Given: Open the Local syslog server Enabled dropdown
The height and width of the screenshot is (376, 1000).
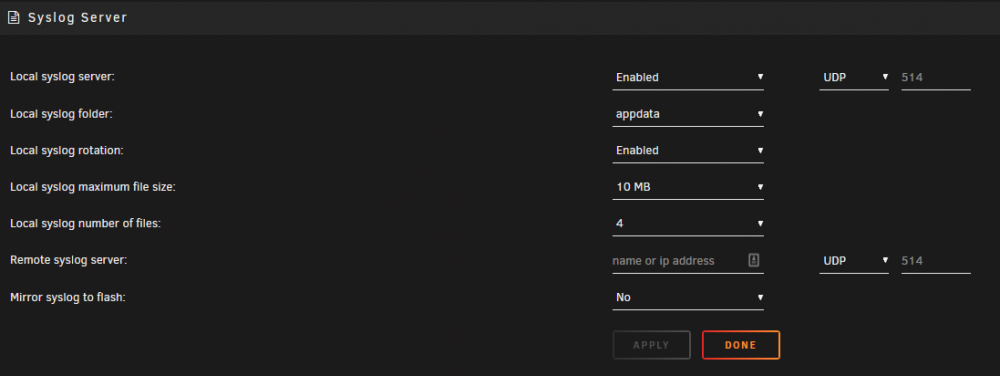Looking at the screenshot, I should click(688, 77).
